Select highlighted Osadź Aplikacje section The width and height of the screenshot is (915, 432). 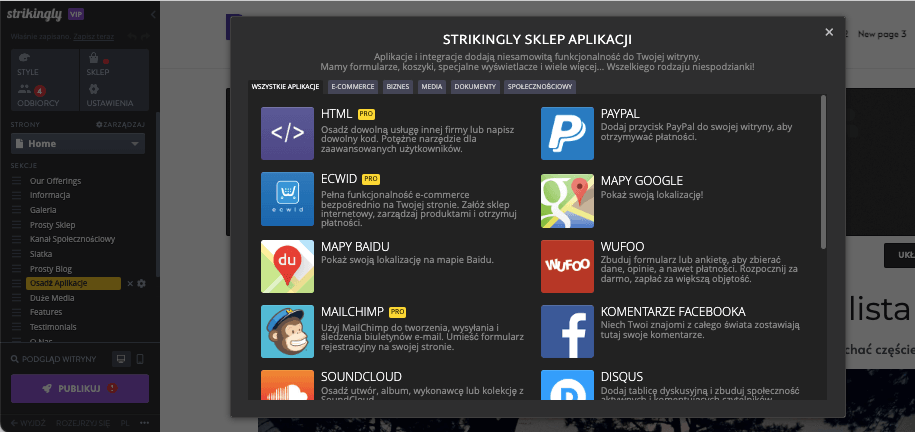tap(73, 283)
